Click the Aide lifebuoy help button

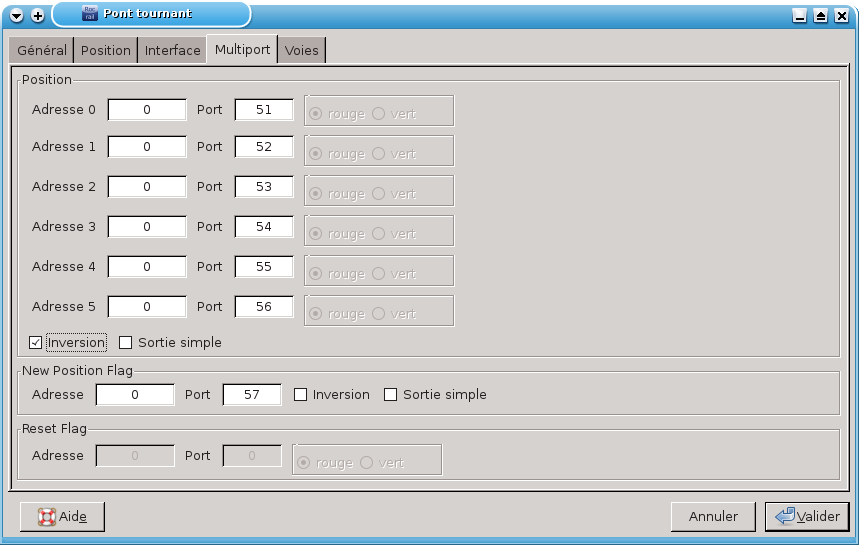pyautogui.click(x=62, y=516)
